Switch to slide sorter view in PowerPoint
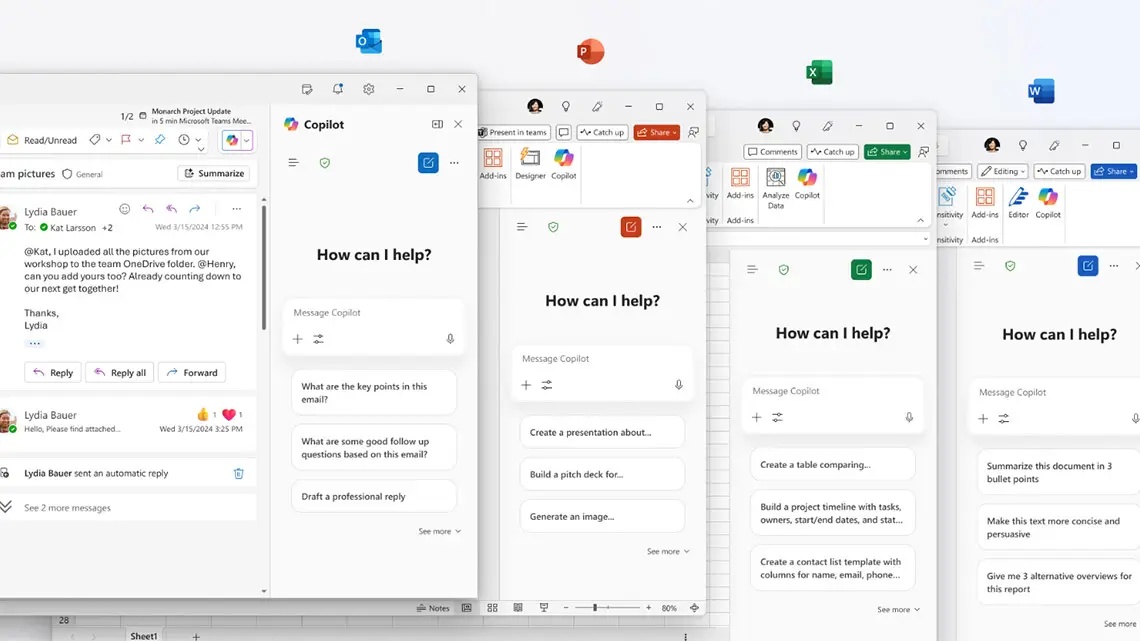1140x641 pixels. pos(492,608)
